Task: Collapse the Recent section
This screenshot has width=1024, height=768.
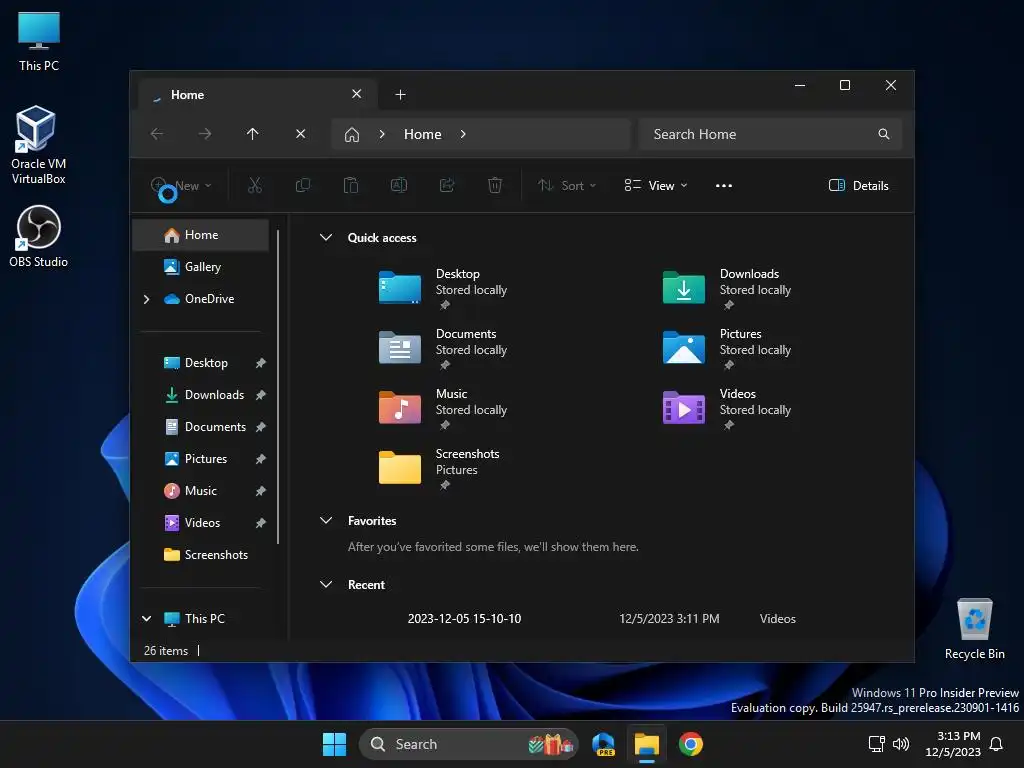Action: point(326,584)
